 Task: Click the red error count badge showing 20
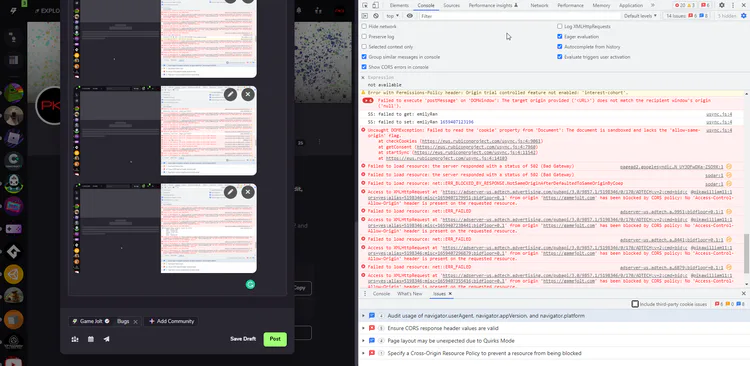(x=680, y=5)
